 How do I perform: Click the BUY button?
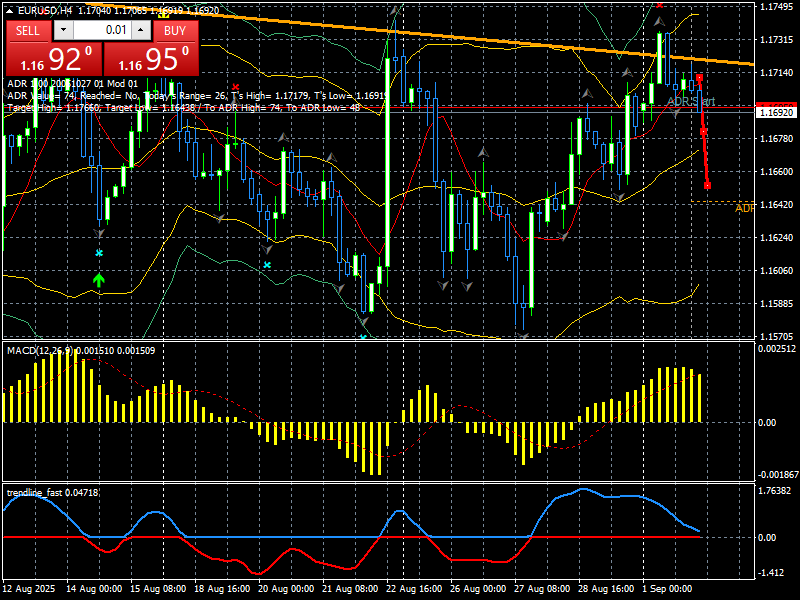click(175, 31)
